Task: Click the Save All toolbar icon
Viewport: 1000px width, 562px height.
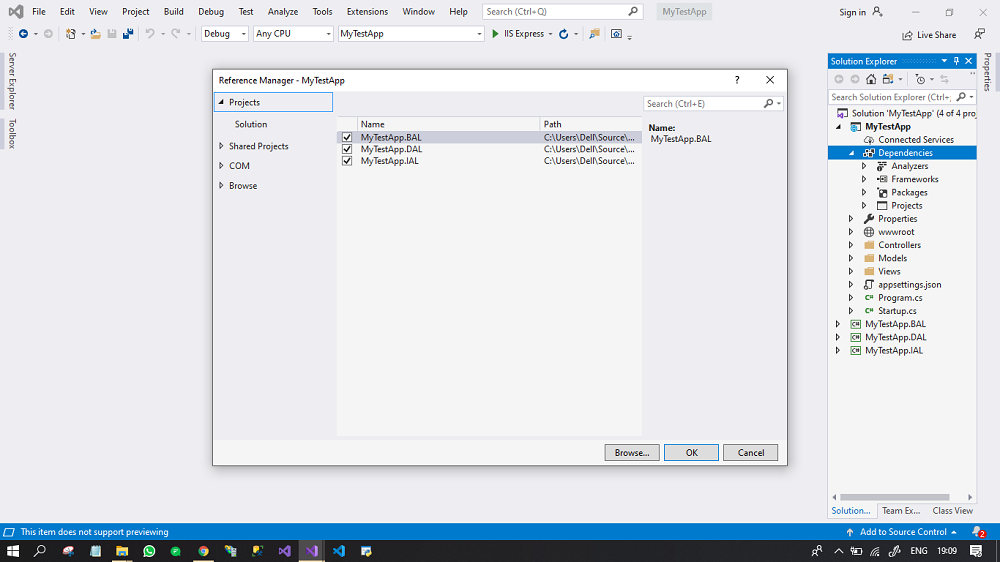Action: pyautogui.click(x=128, y=34)
